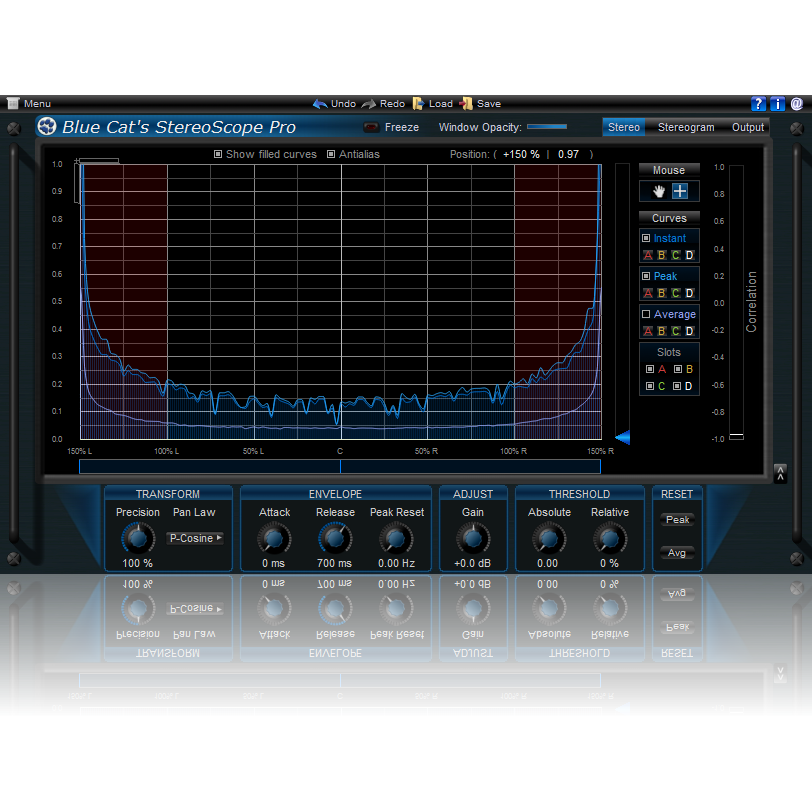Select the hand pan tool in Mouse panel
This screenshot has width=812, height=812.
(659, 192)
